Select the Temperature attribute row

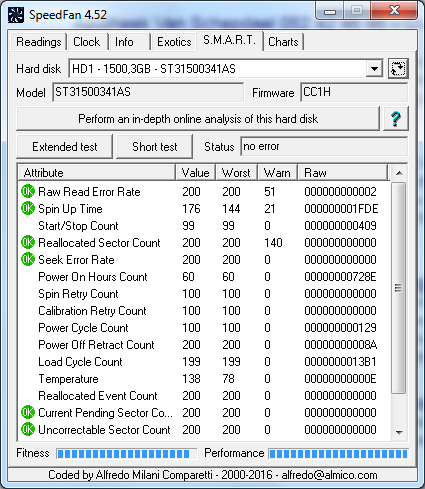point(204,379)
